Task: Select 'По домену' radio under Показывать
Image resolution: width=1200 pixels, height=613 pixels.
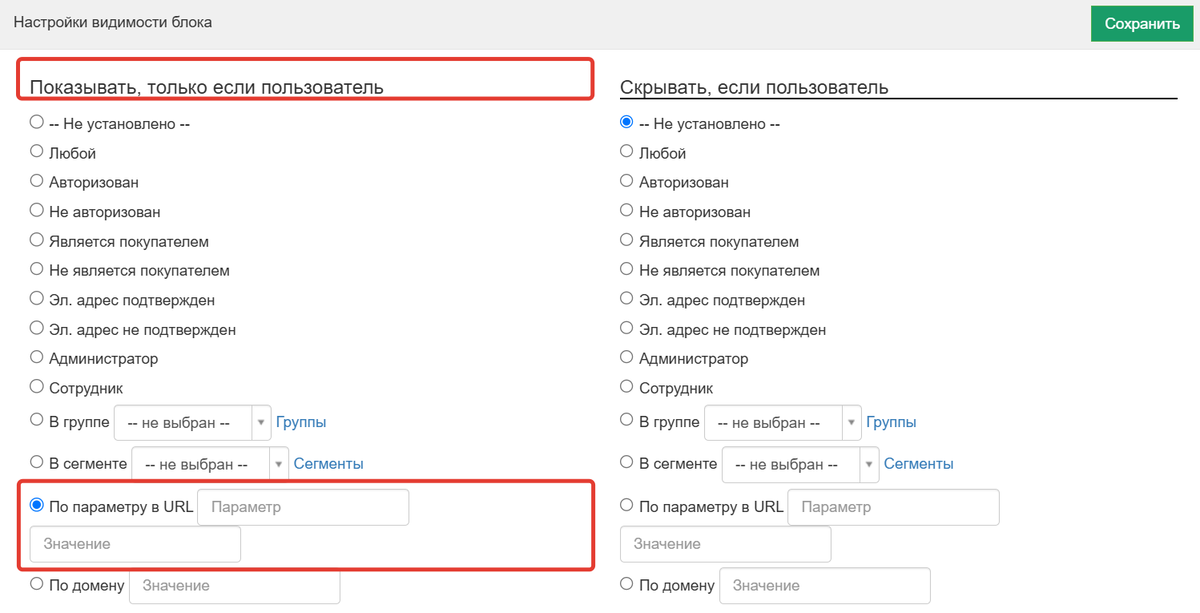Action: point(37,583)
